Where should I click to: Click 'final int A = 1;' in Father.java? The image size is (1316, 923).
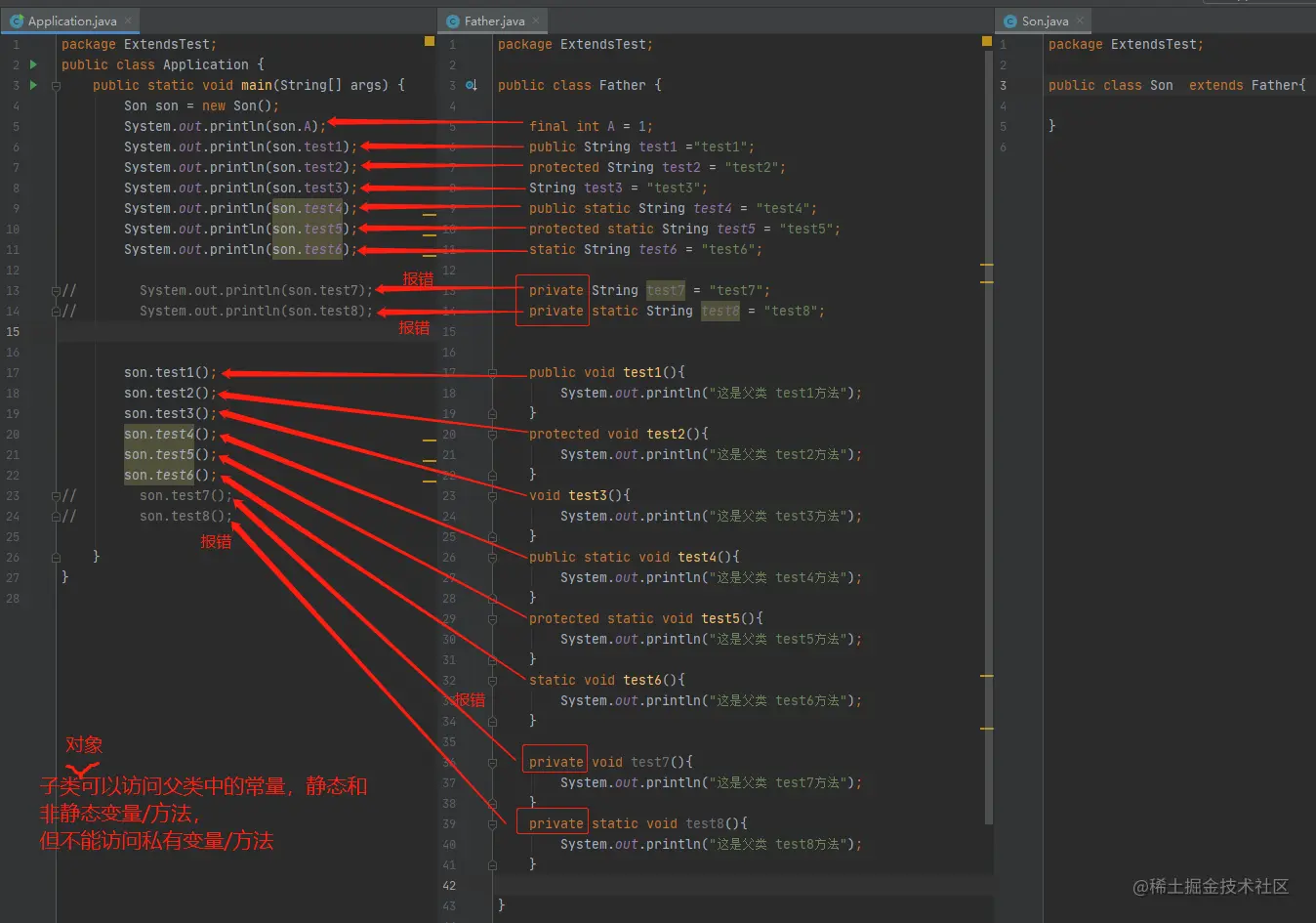591,126
